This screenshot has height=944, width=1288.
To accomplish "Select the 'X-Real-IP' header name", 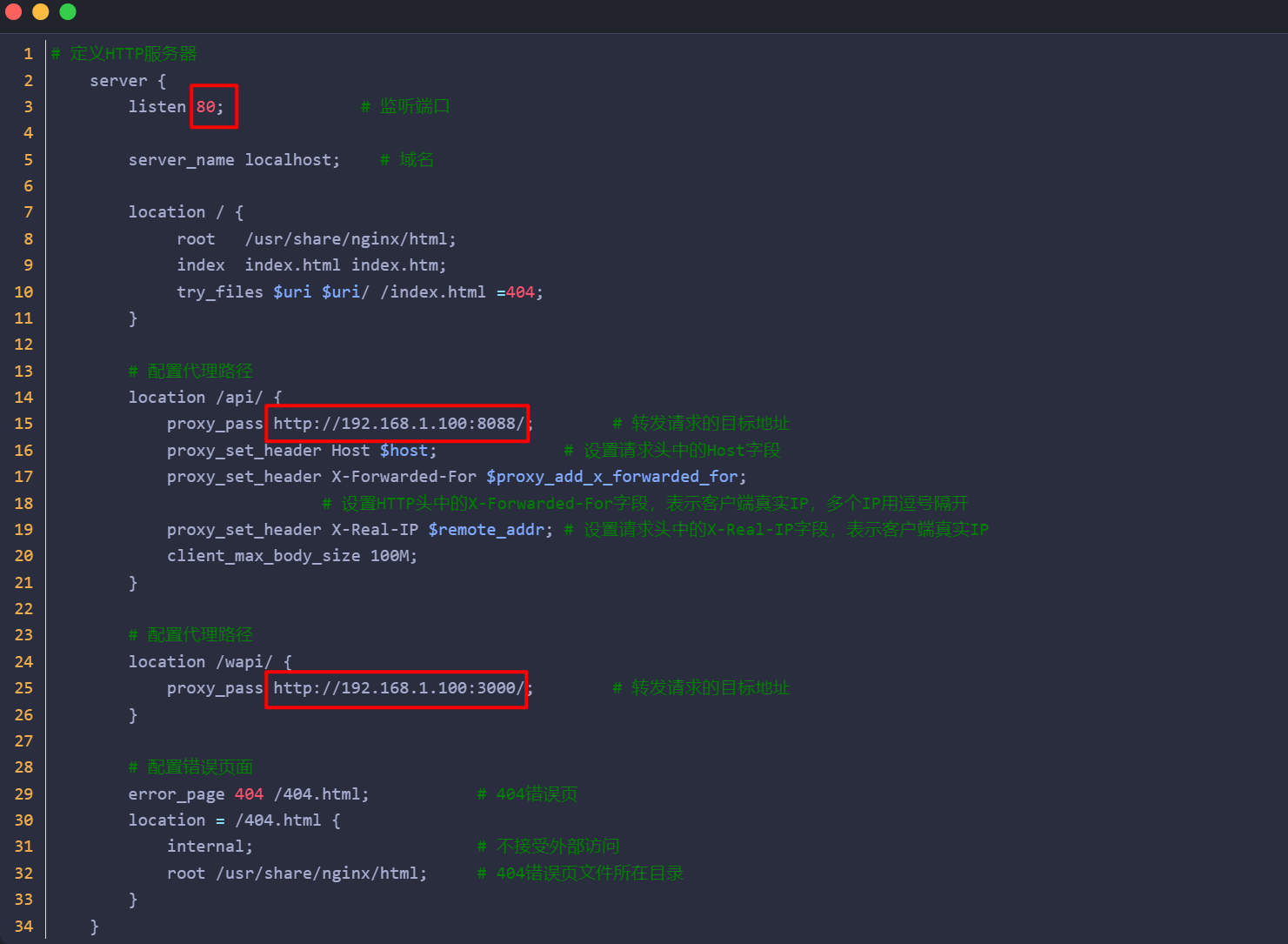I will point(375,529).
